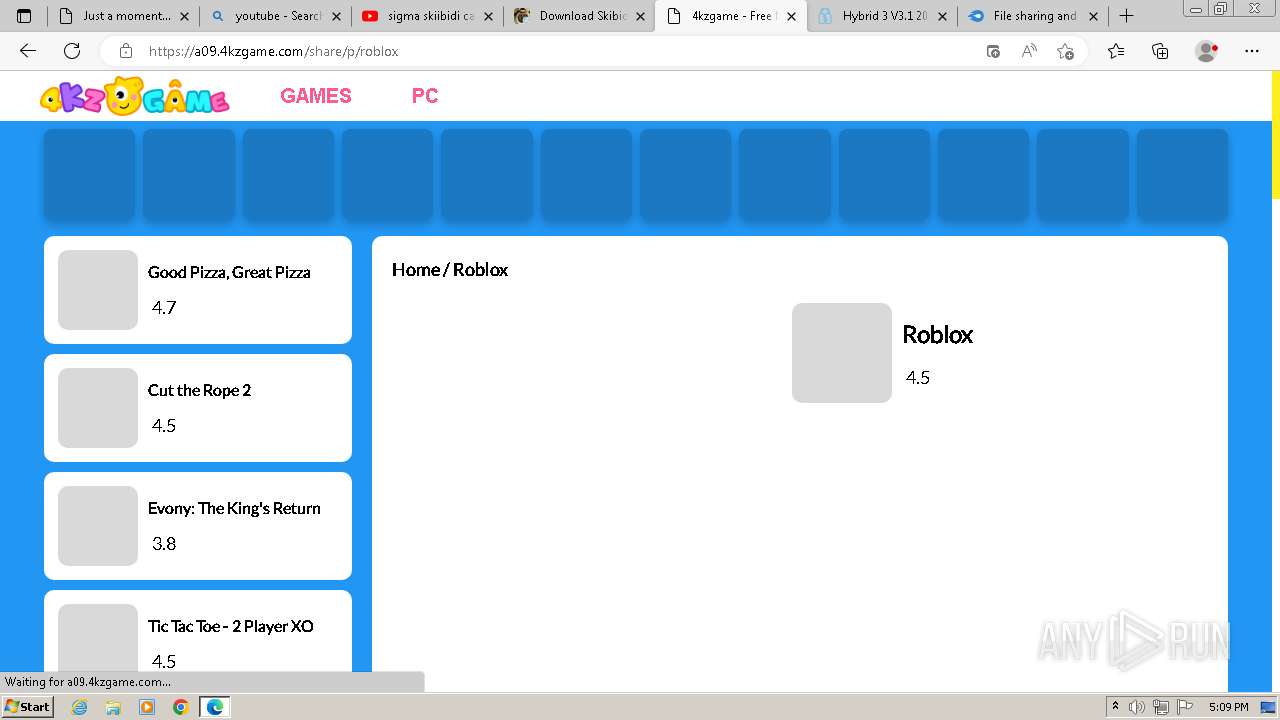The height and width of the screenshot is (720, 1280).
Task: Click Good Pizza, Great Pizza thumbnail
Action: (x=98, y=290)
